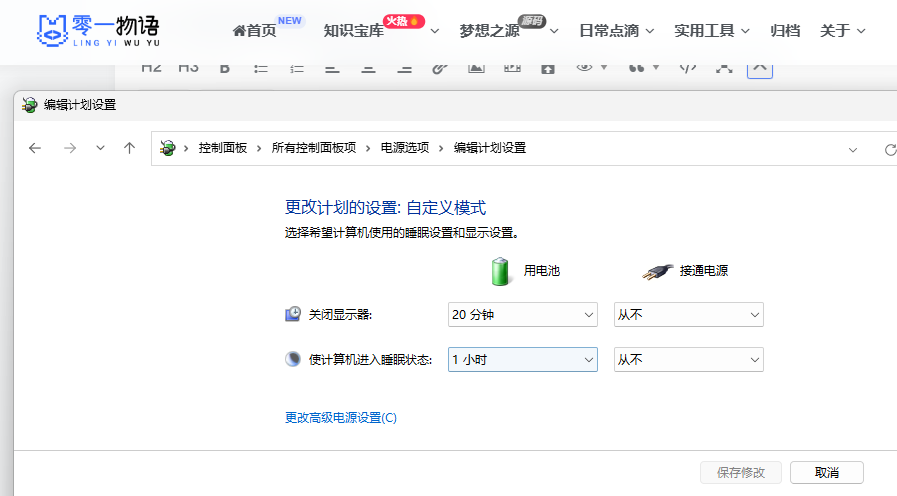This screenshot has height=496, width=897.
Task: Click 更改高级电源设置 link
Action: [x=341, y=418]
